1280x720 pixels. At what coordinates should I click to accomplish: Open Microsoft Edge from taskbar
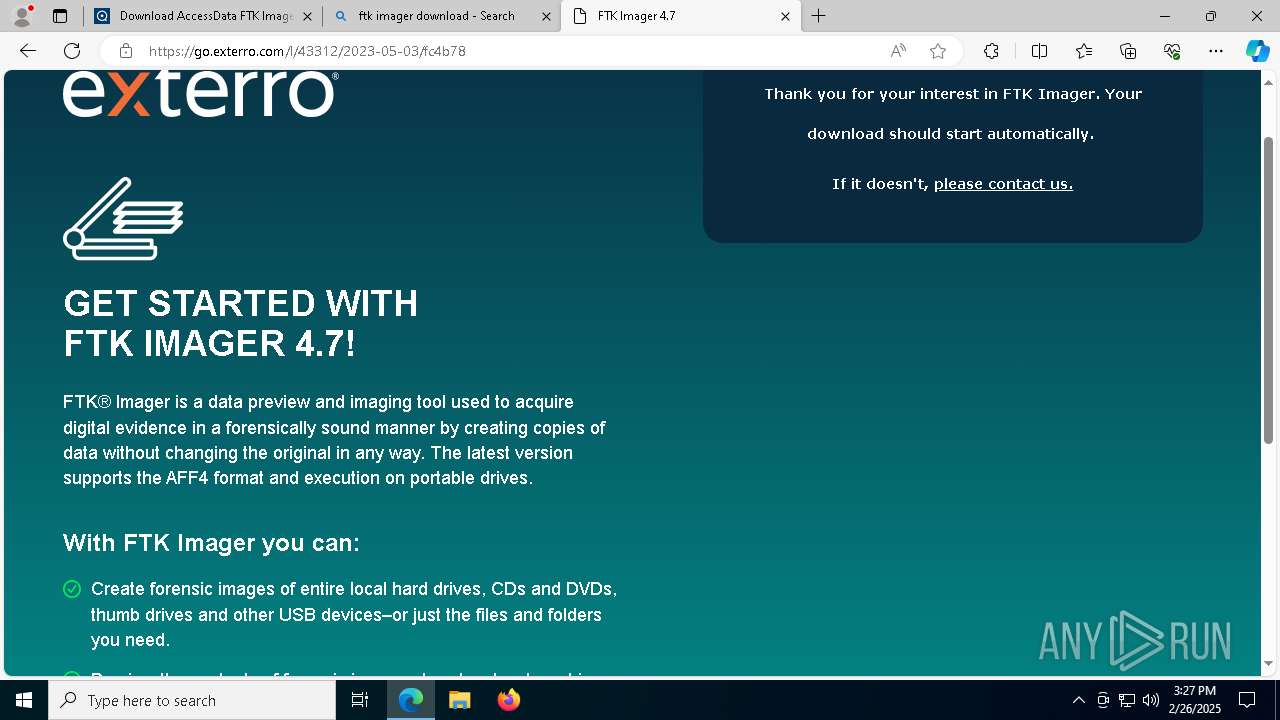pyautogui.click(x=411, y=700)
